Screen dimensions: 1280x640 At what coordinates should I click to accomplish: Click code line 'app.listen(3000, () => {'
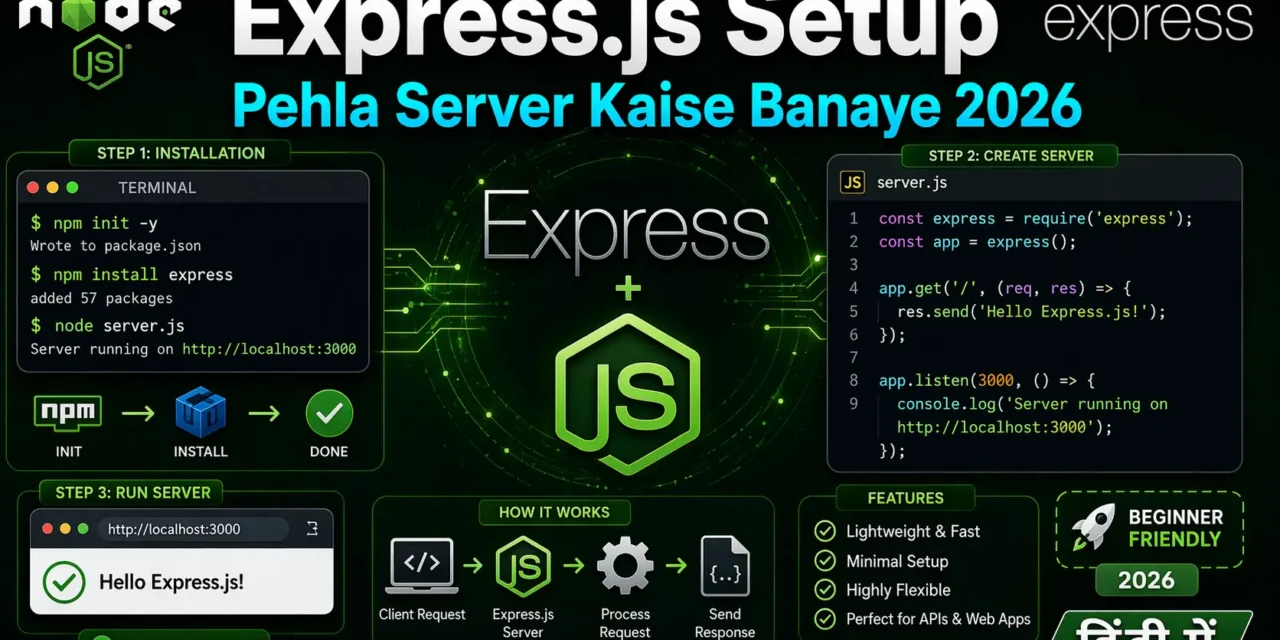point(987,381)
